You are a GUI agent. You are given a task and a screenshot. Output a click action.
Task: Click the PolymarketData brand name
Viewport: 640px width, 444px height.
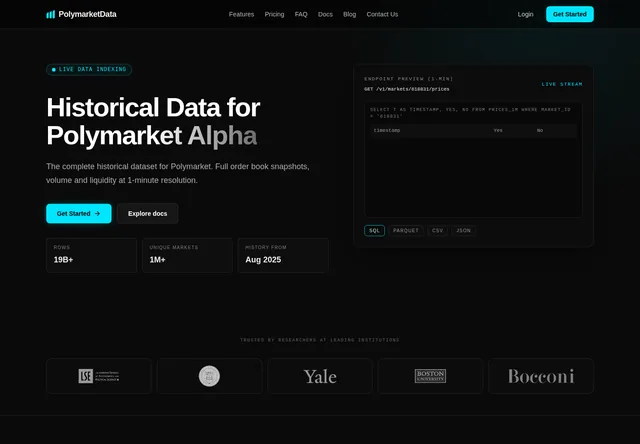pyautogui.click(x=87, y=14)
